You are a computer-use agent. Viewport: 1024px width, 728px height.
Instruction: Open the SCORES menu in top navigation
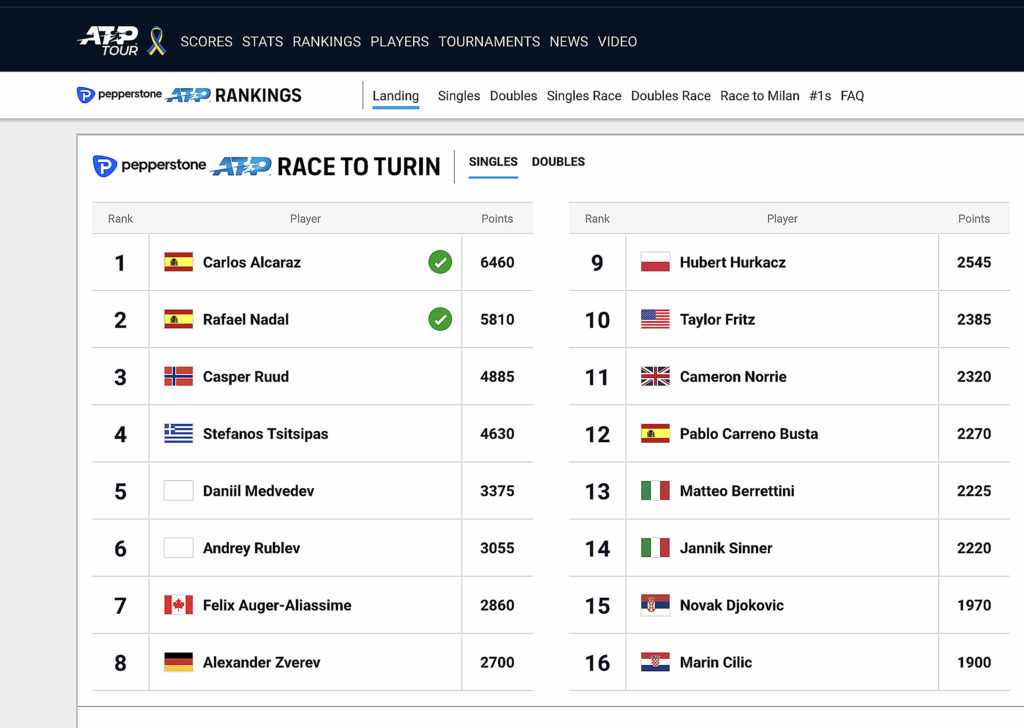pyautogui.click(x=206, y=42)
